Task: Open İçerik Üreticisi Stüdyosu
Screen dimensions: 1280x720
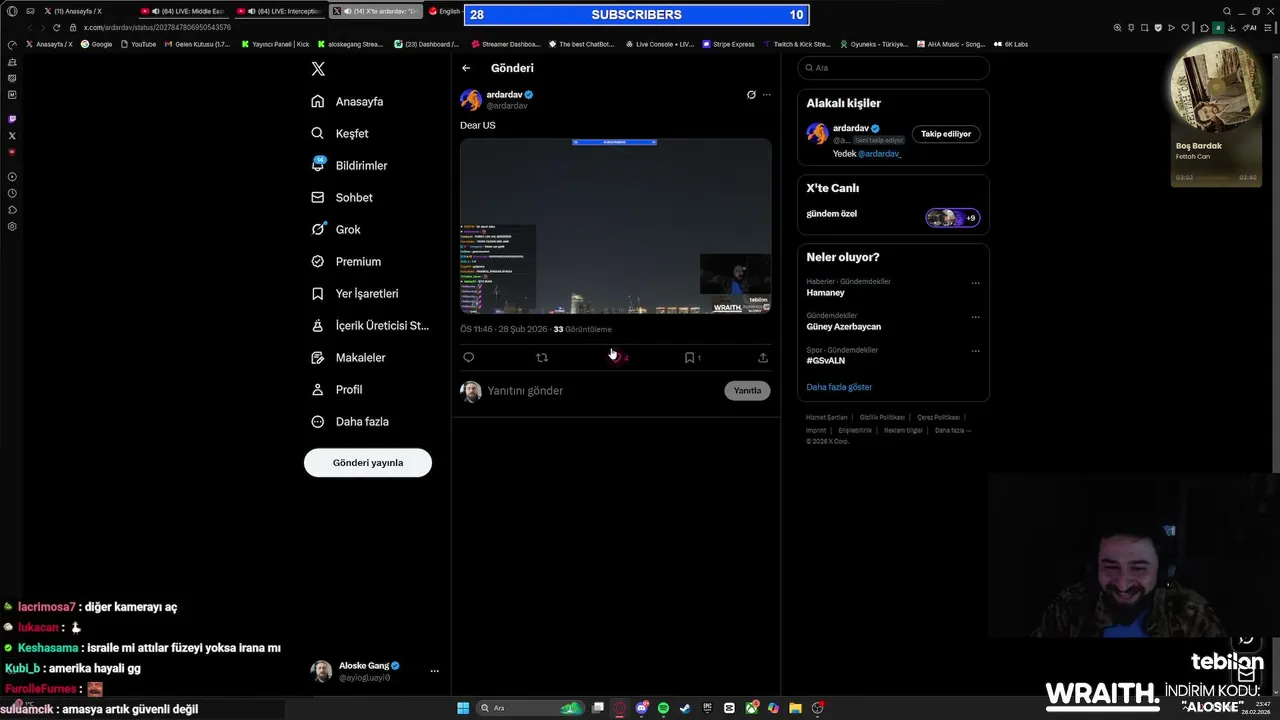Action: tap(371, 325)
